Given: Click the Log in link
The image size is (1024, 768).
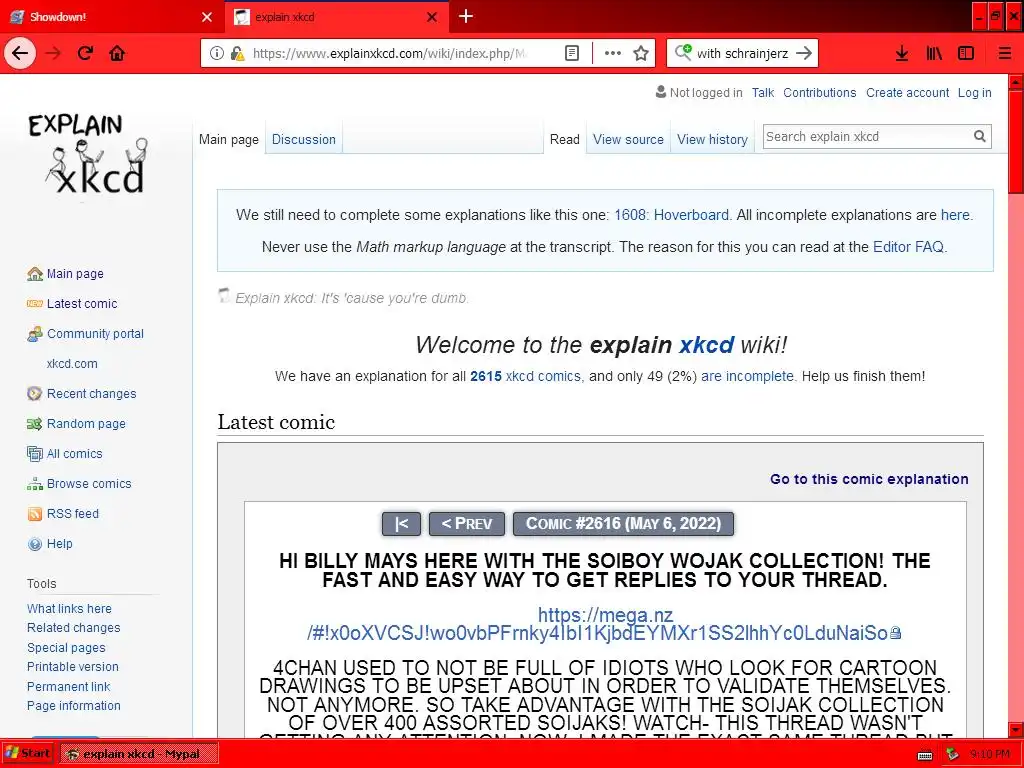Looking at the screenshot, I should [x=974, y=93].
